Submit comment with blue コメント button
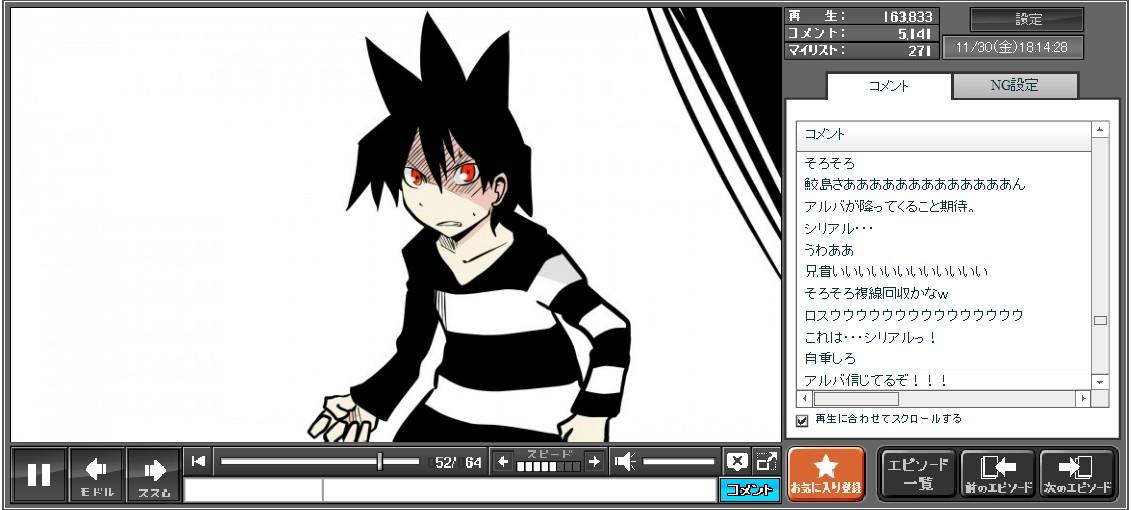 [x=749, y=490]
